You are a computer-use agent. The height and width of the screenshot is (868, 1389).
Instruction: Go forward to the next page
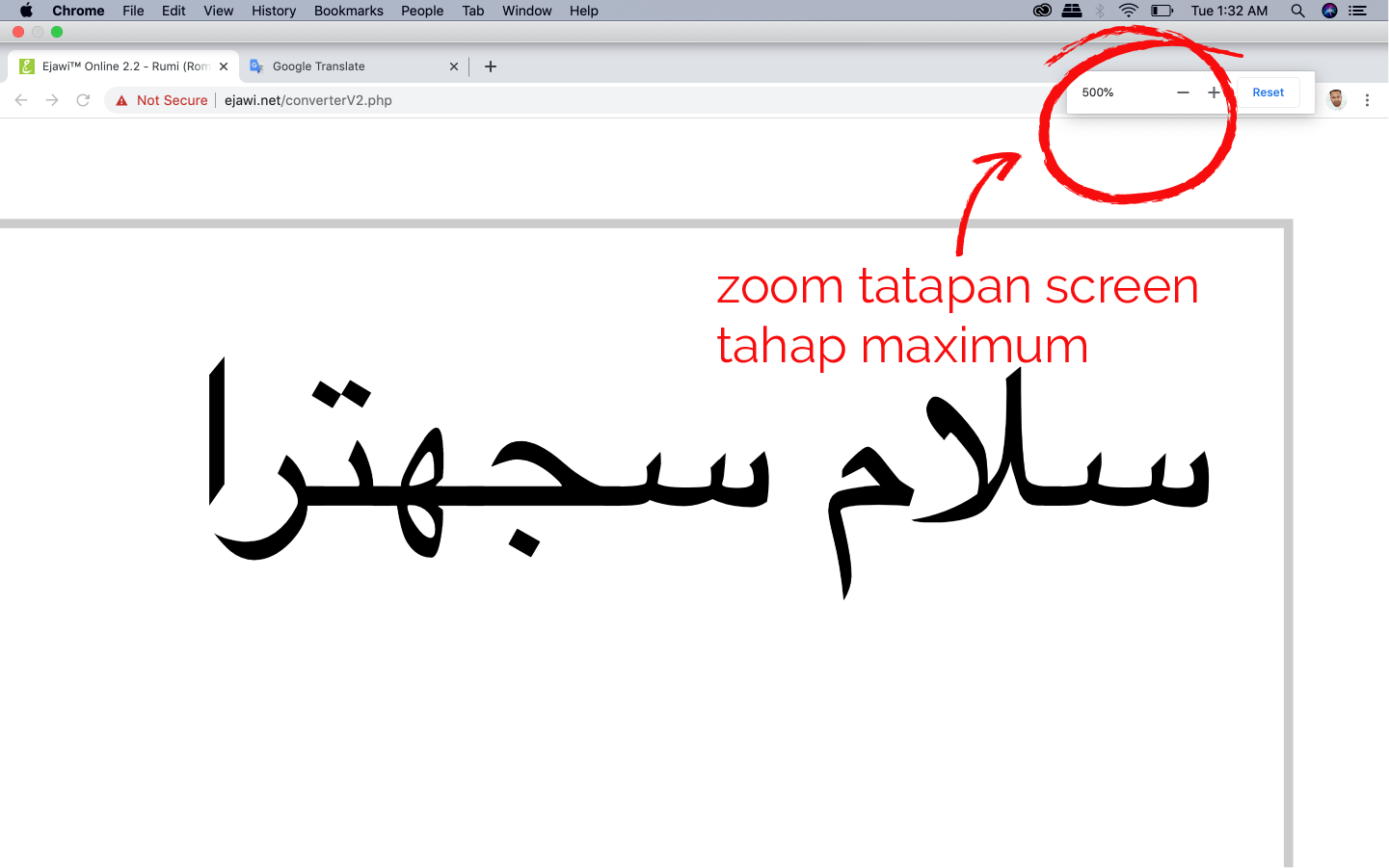(x=52, y=100)
